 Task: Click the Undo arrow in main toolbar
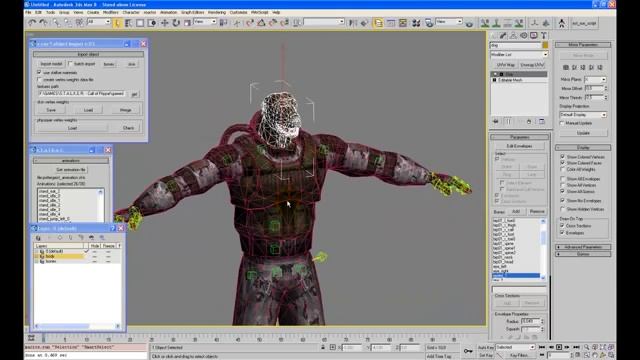point(32,23)
